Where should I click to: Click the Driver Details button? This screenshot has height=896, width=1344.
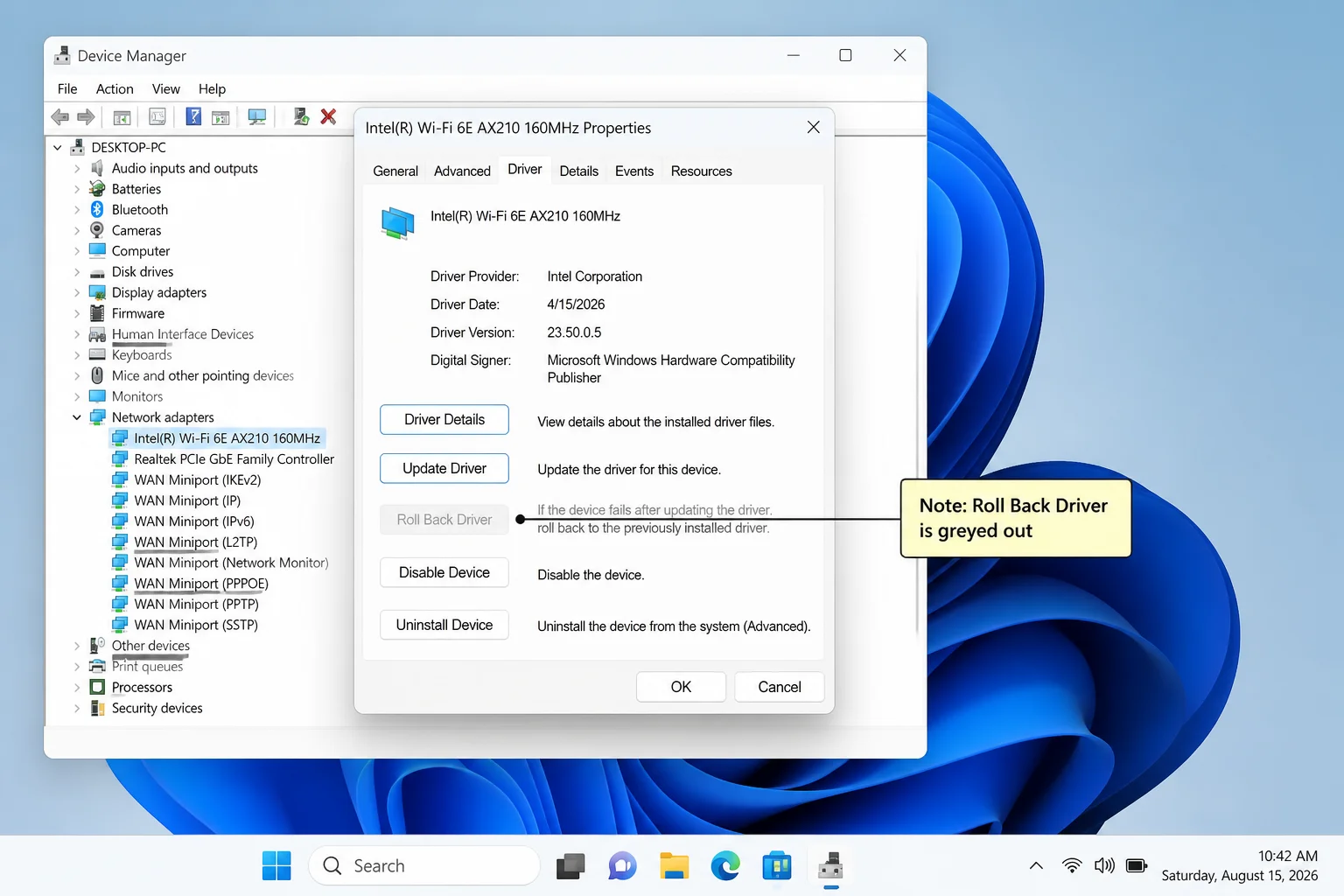pyautogui.click(x=444, y=419)
